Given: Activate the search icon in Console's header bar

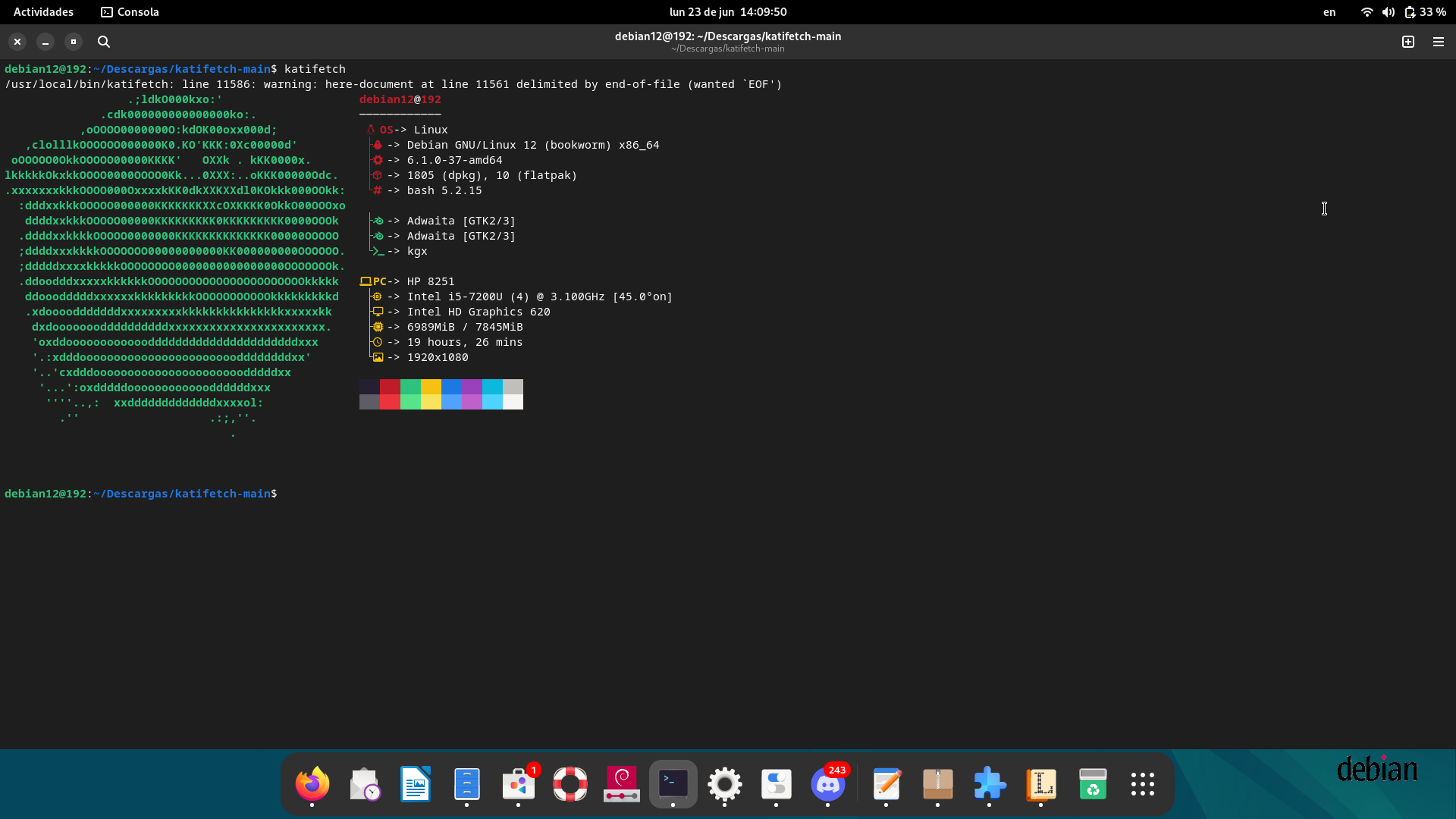Looking at the screenshot, I should [x=104, y=42].
